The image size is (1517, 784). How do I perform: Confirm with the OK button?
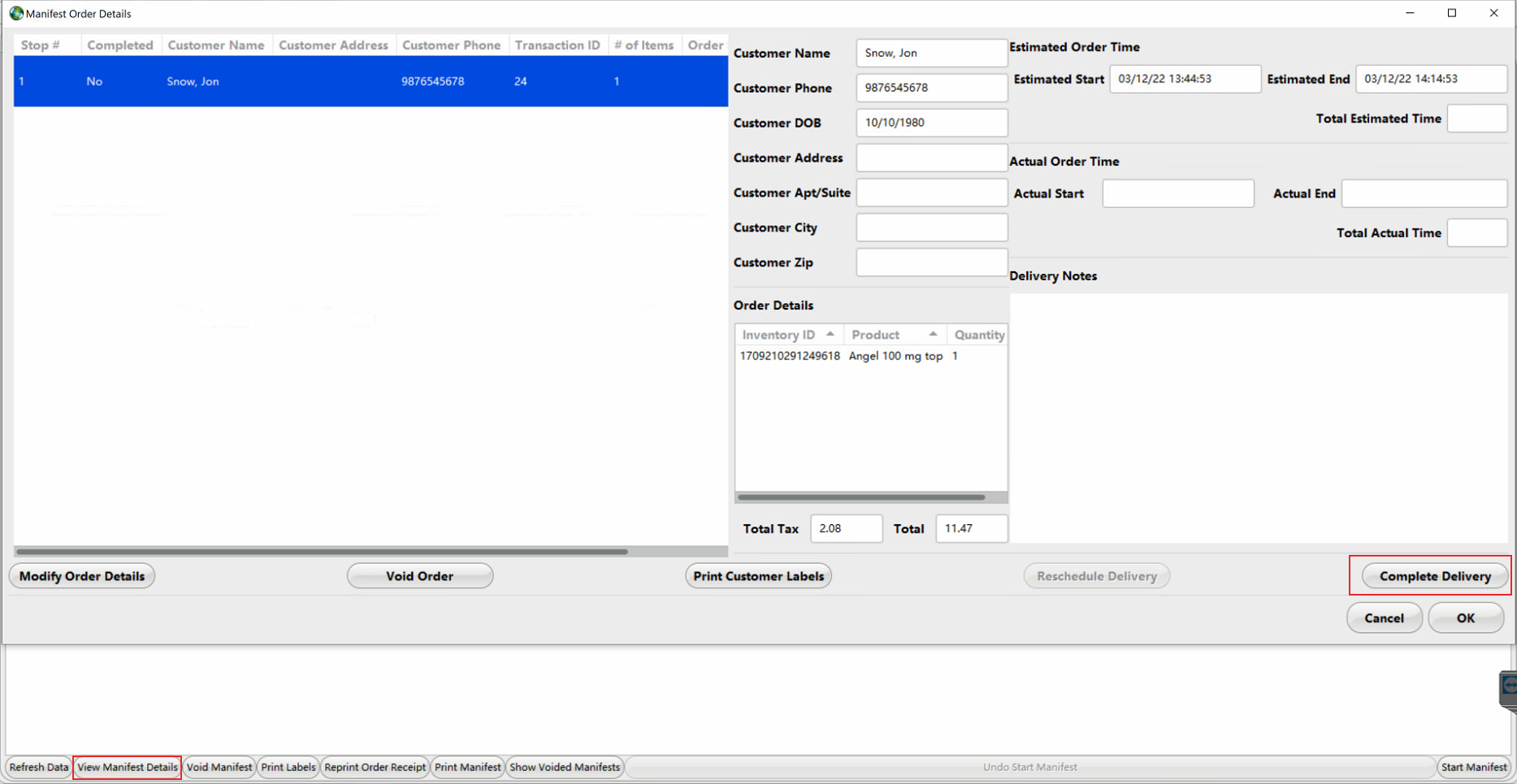(1465, 618)
